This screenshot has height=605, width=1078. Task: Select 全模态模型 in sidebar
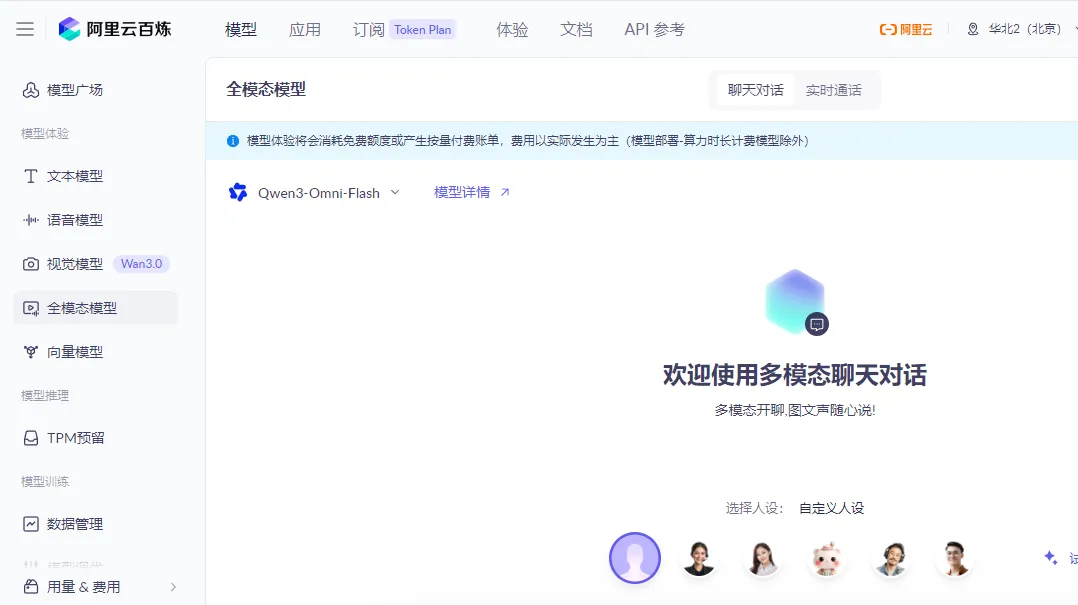tap(96, 308)
